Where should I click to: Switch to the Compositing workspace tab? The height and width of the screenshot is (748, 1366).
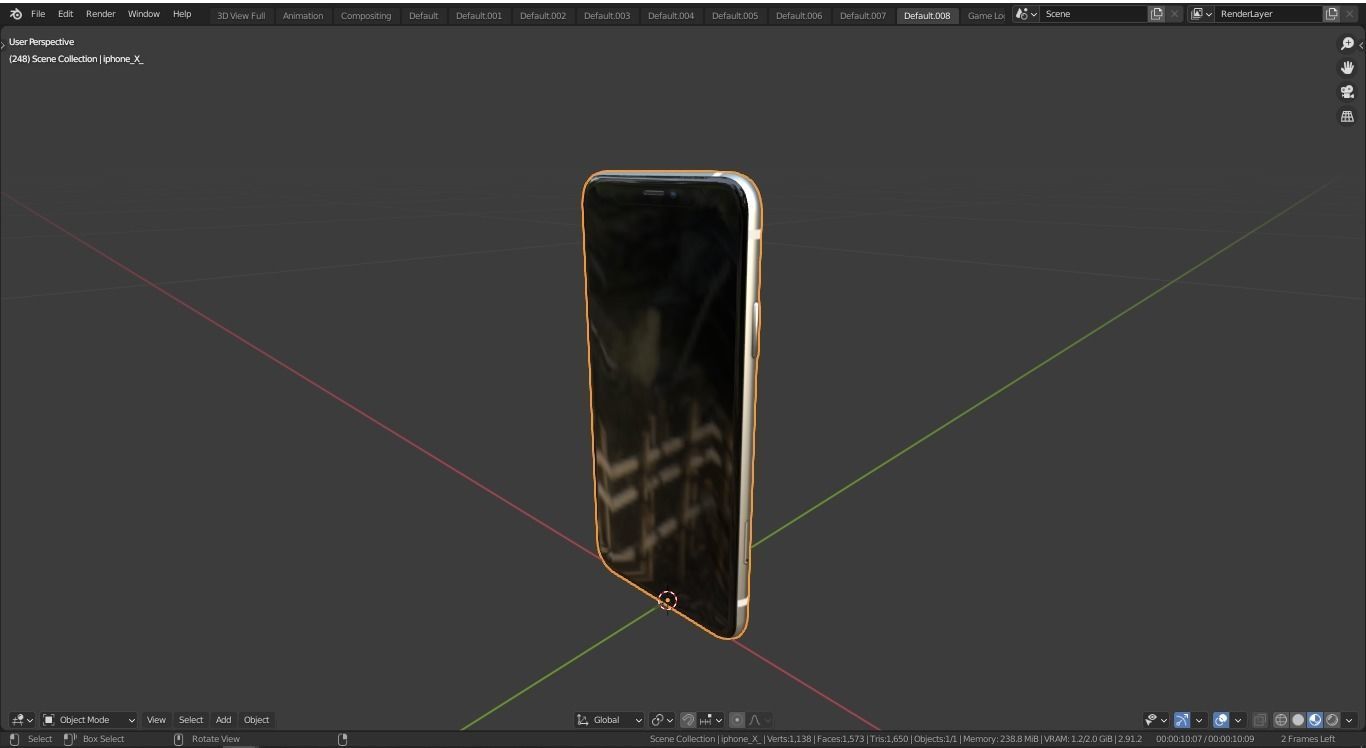(366, 15)
